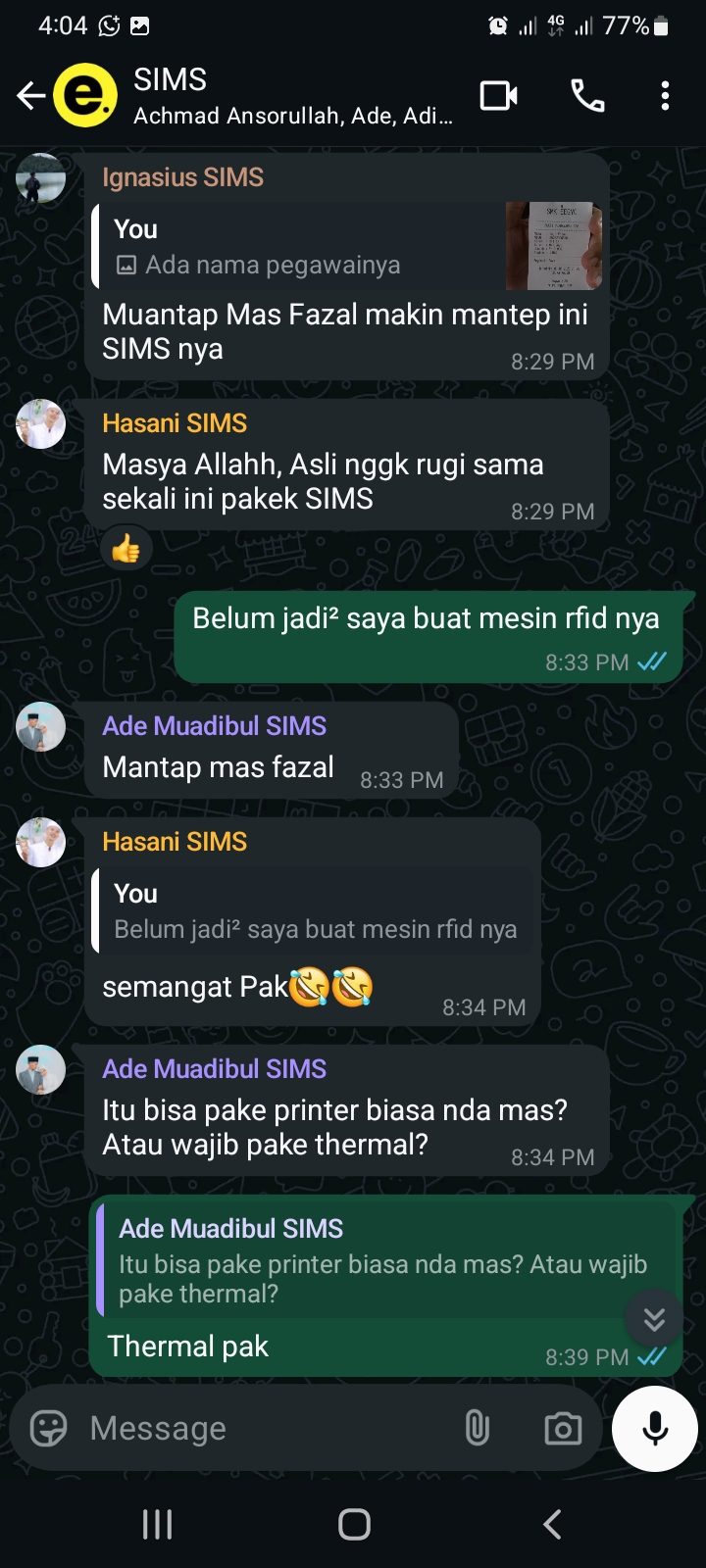Tap the paperclip attach icon

478,1428
